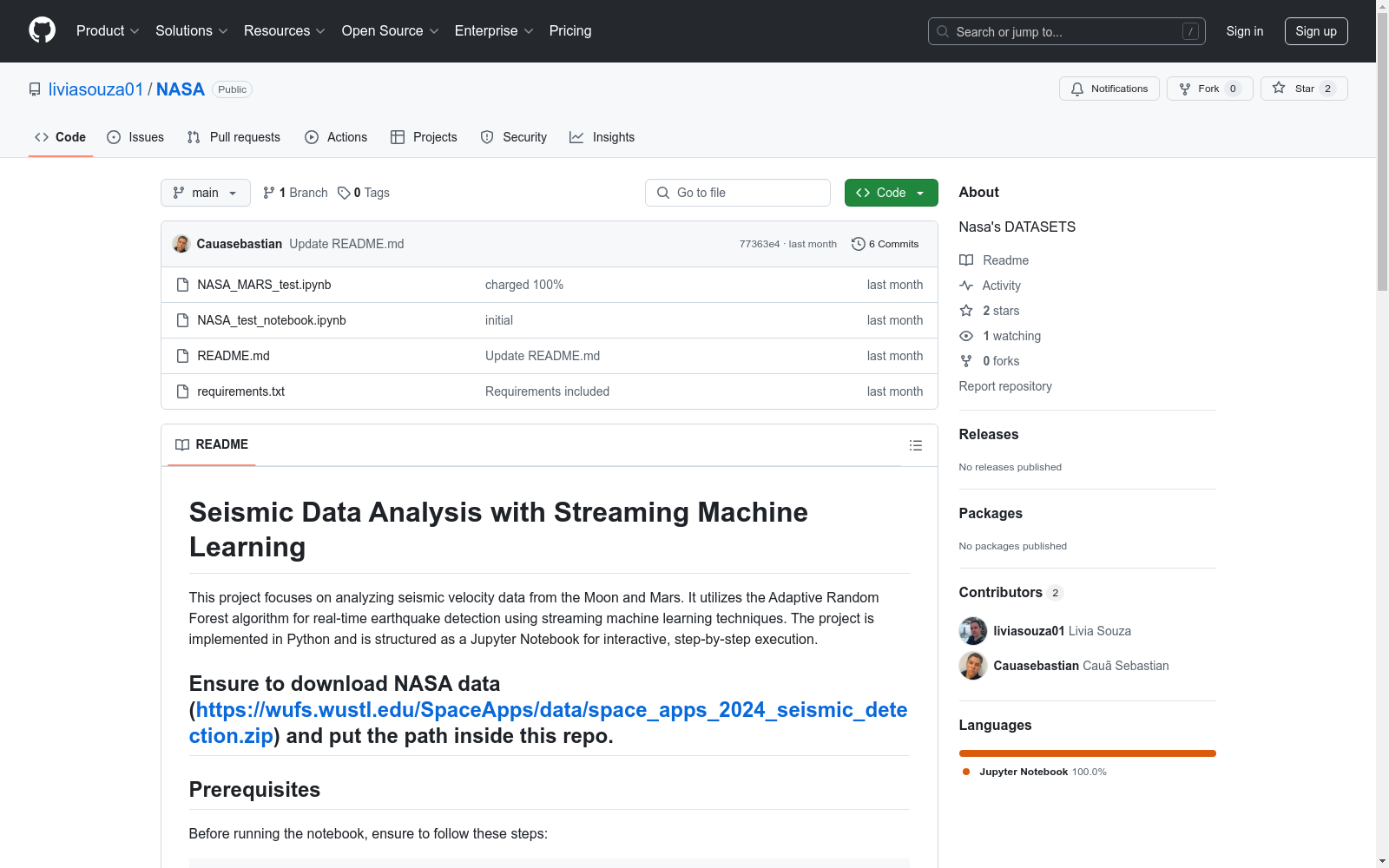Click the Sign up button
This screenshot has width=1389, height=868.
pyautogui.click(x=1316, y=31)
